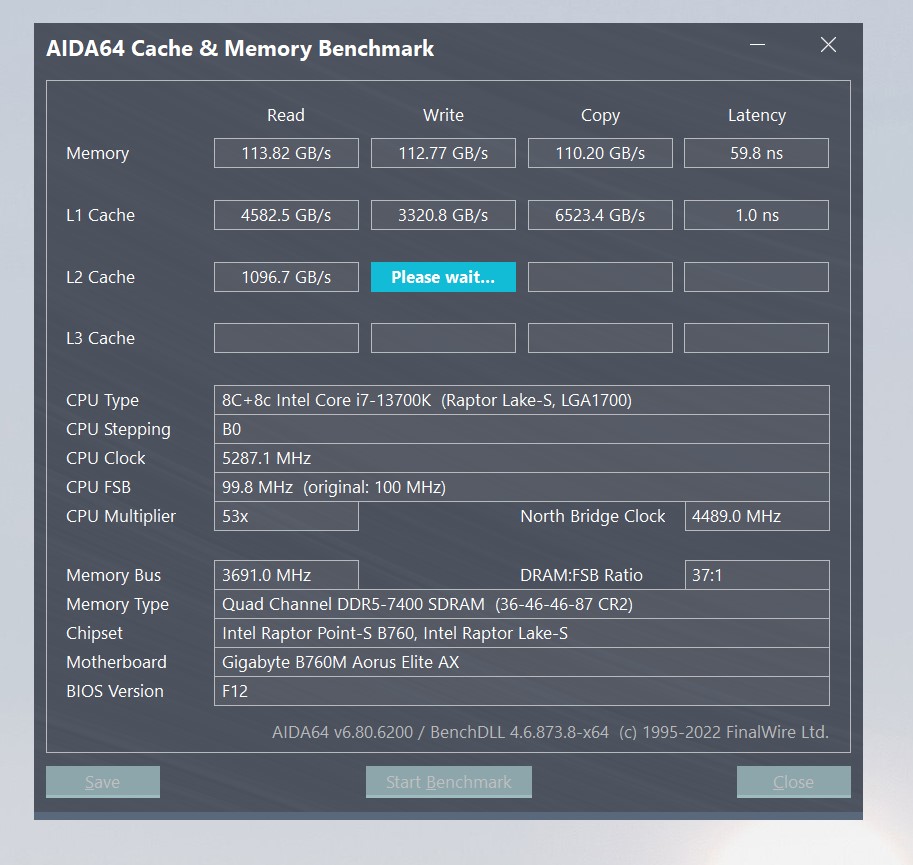
Task: Click the CPU FSB label
Action: (98, 487)
